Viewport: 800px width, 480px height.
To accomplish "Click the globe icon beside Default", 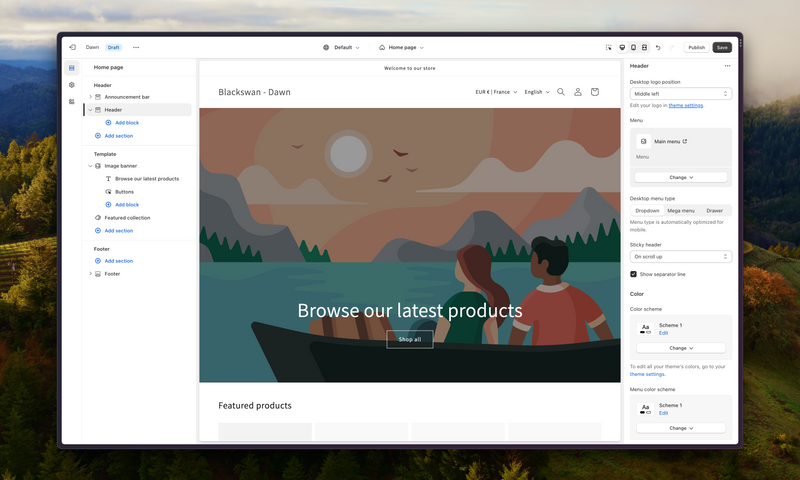I will [326, 47].
